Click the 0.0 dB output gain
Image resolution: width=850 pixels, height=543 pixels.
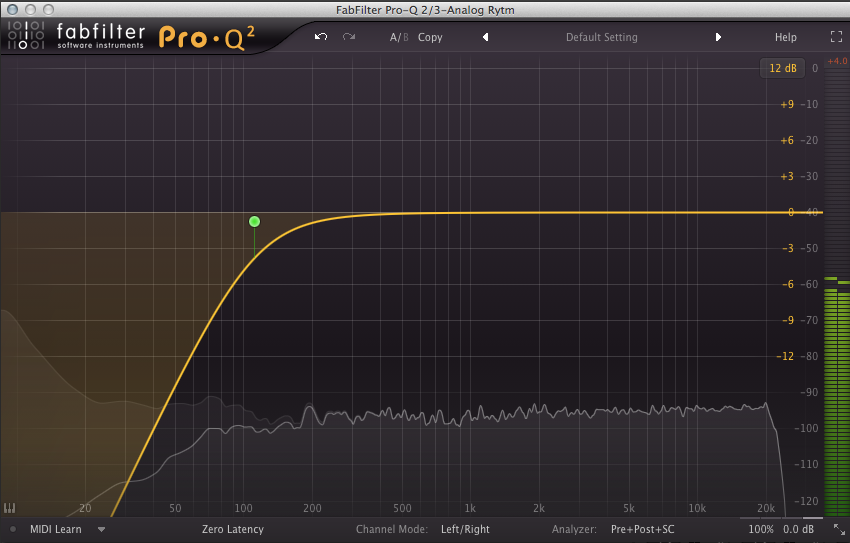799,529
